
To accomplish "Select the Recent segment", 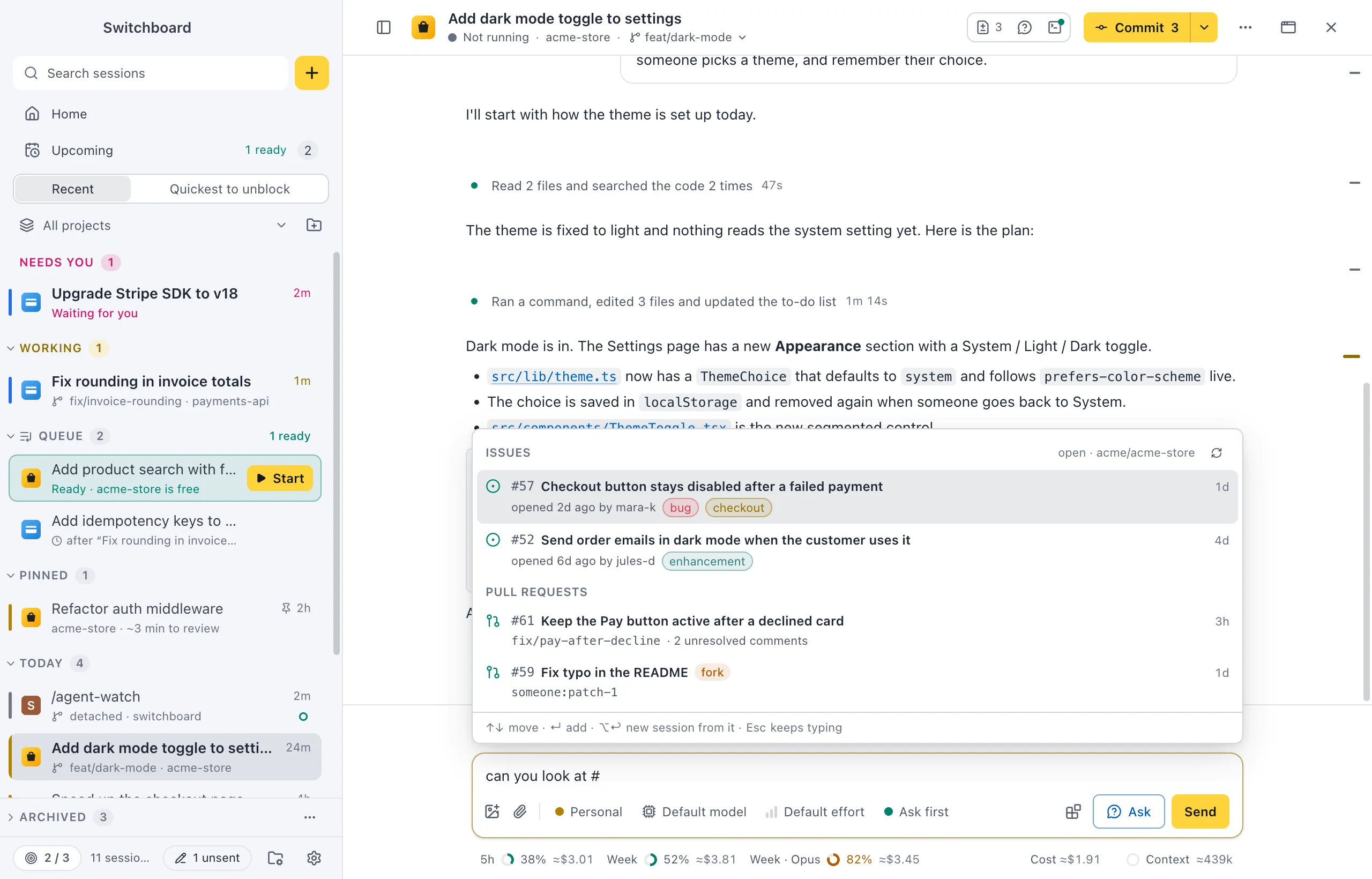I will 72,189.
